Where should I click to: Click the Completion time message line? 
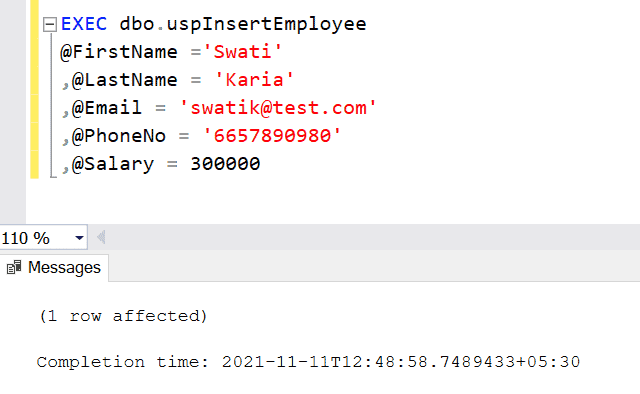pyautogui.click(x=308, y=362)
